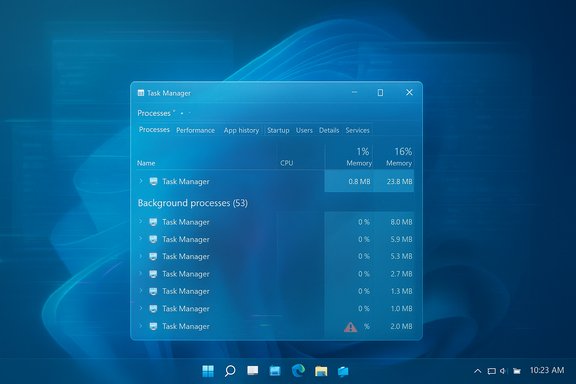Viewport: 576px width, 384px height.
Task: Expand the 1.3 MB Task Manager process
Action: (141, 291)
